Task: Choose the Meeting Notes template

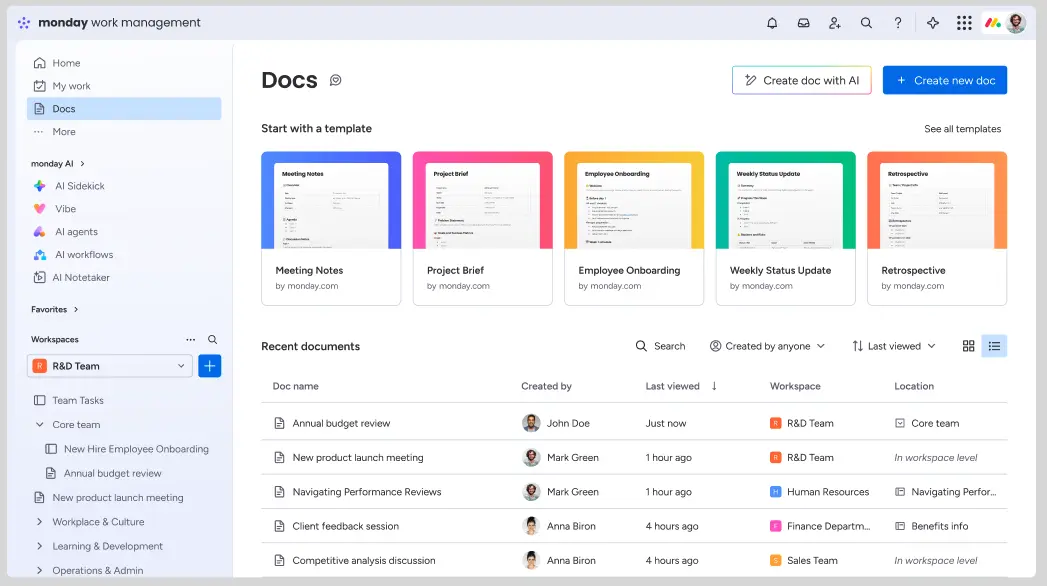Action: tap(331, 228)
